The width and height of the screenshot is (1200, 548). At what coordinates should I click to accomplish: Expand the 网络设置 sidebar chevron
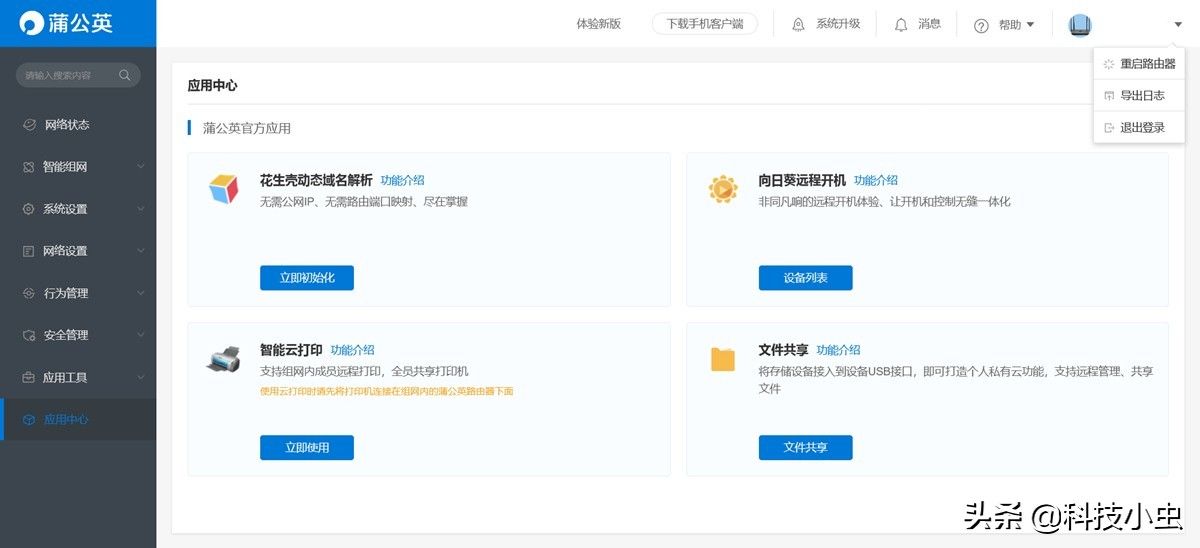141,251
